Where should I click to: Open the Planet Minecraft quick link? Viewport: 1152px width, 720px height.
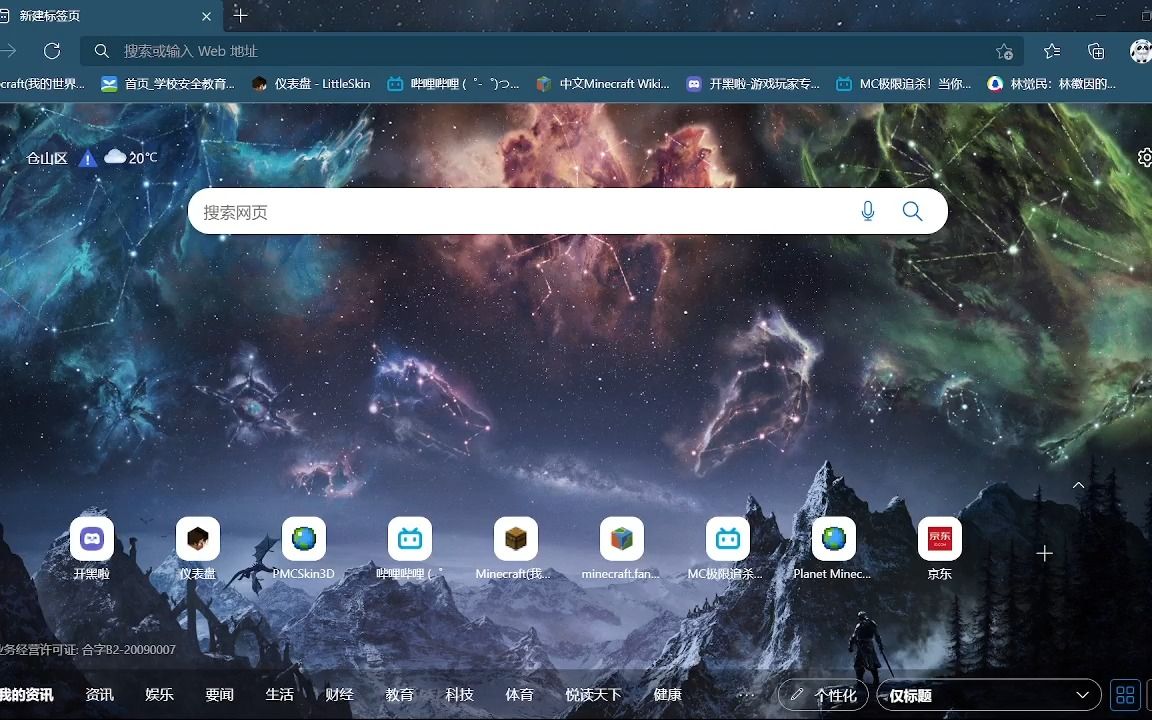point(835,540)
